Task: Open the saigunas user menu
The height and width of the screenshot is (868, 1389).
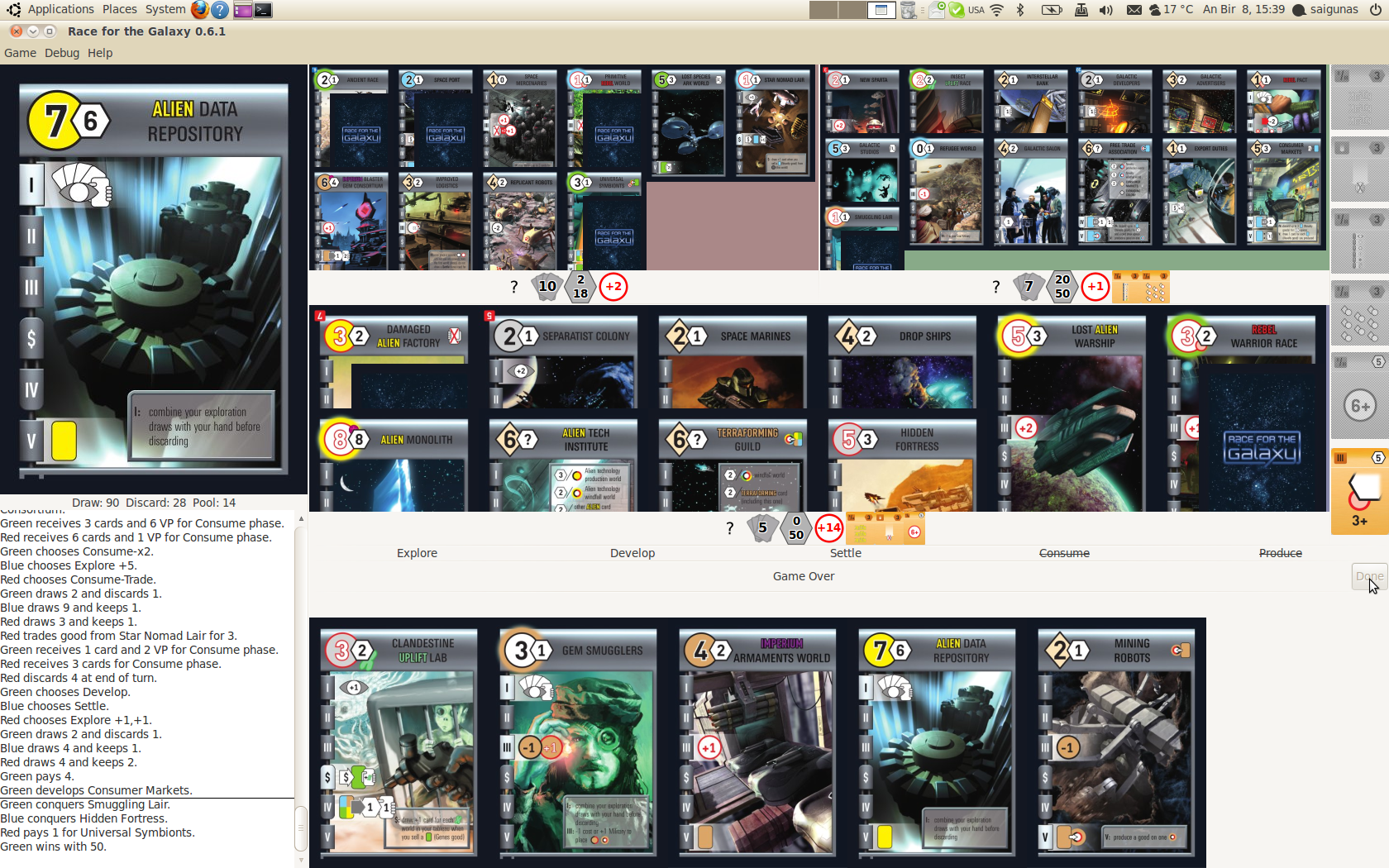Action: click(1325, 10)
